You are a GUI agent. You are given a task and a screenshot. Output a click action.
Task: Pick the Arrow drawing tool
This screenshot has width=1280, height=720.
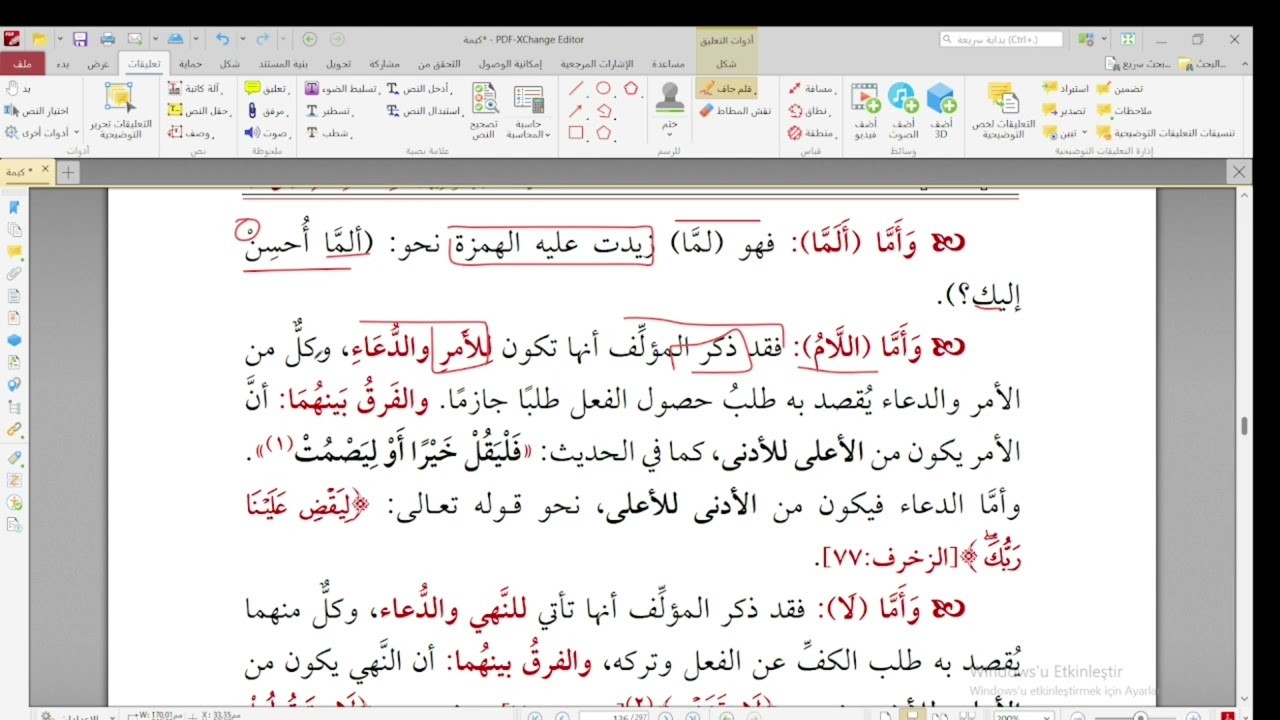tap(576, 110)
